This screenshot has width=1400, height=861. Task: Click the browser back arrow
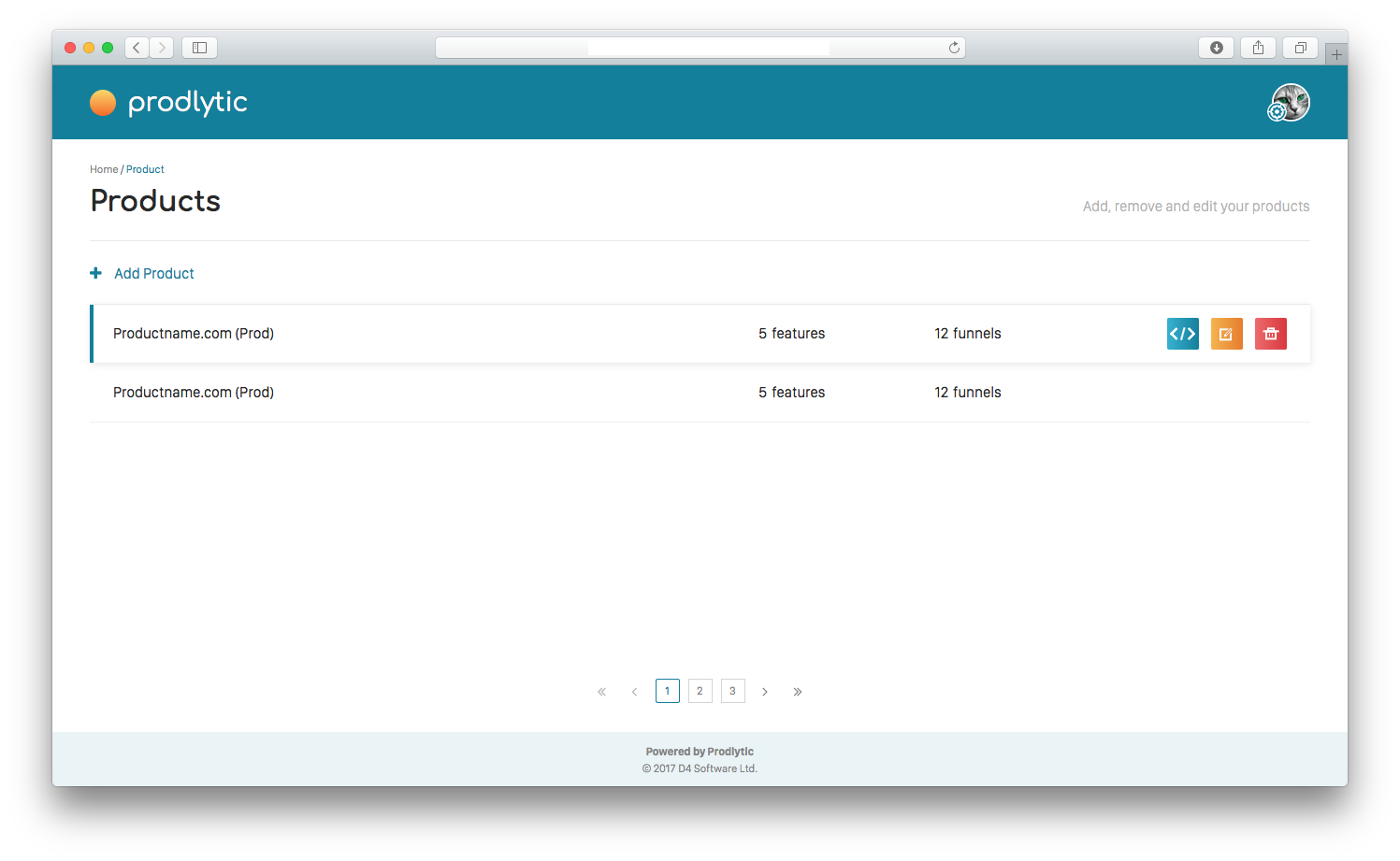coord(137,48)
